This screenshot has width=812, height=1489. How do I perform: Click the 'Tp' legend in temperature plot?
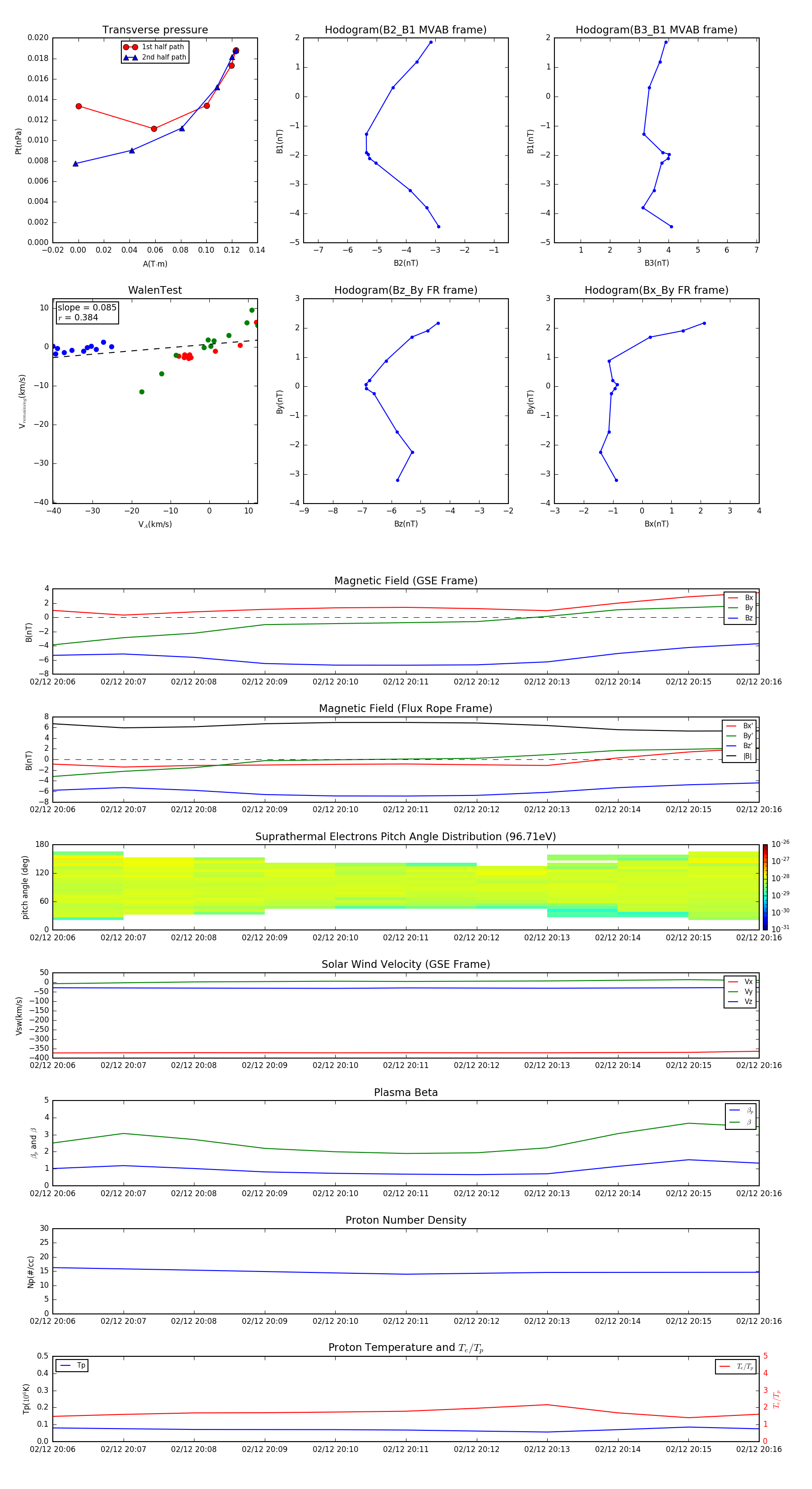click(72, 1366)
